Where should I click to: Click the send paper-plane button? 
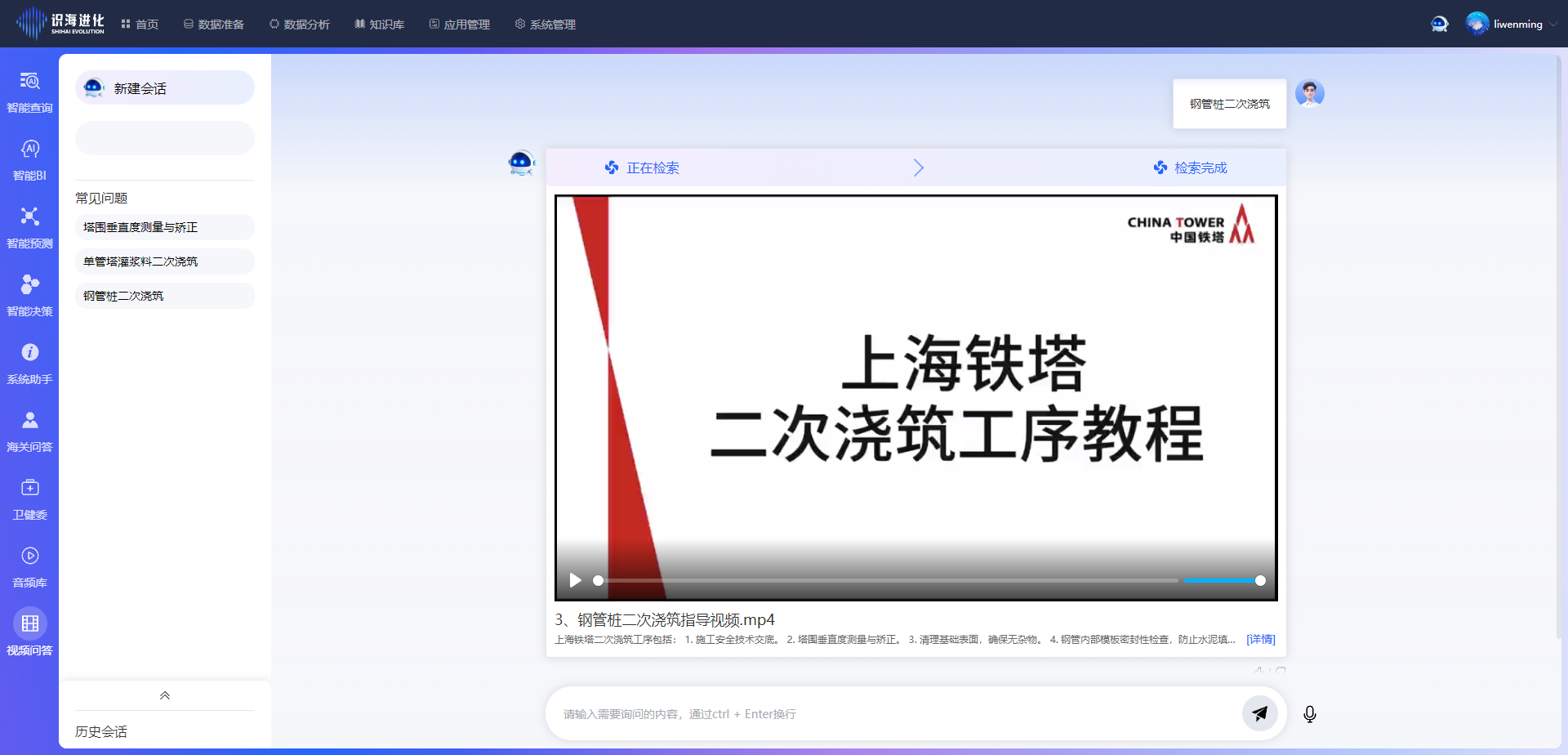pyautogui.click(x=1259, y=713)
